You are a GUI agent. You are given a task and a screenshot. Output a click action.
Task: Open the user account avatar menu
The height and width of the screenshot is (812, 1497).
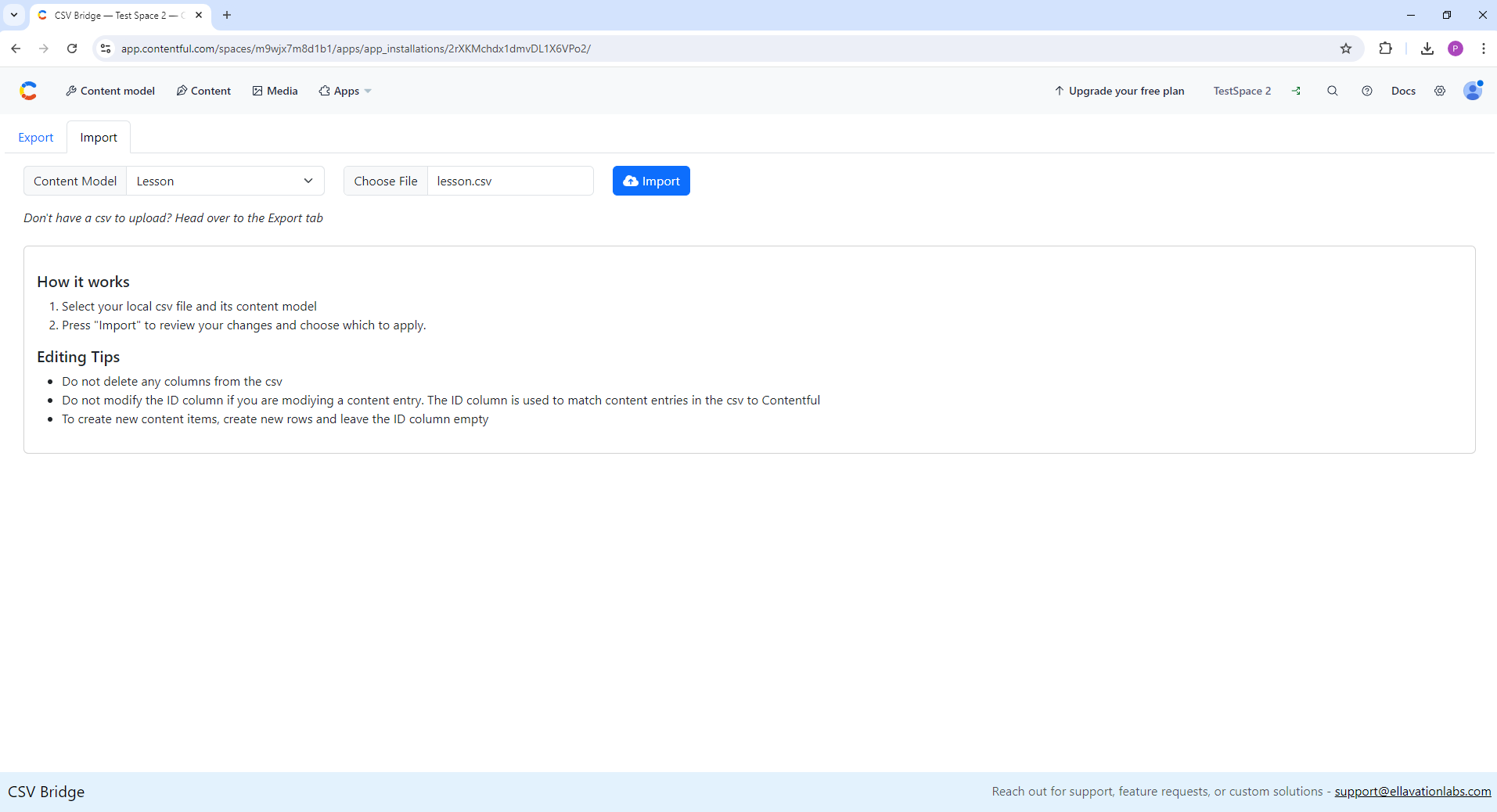coord(1473,91)
